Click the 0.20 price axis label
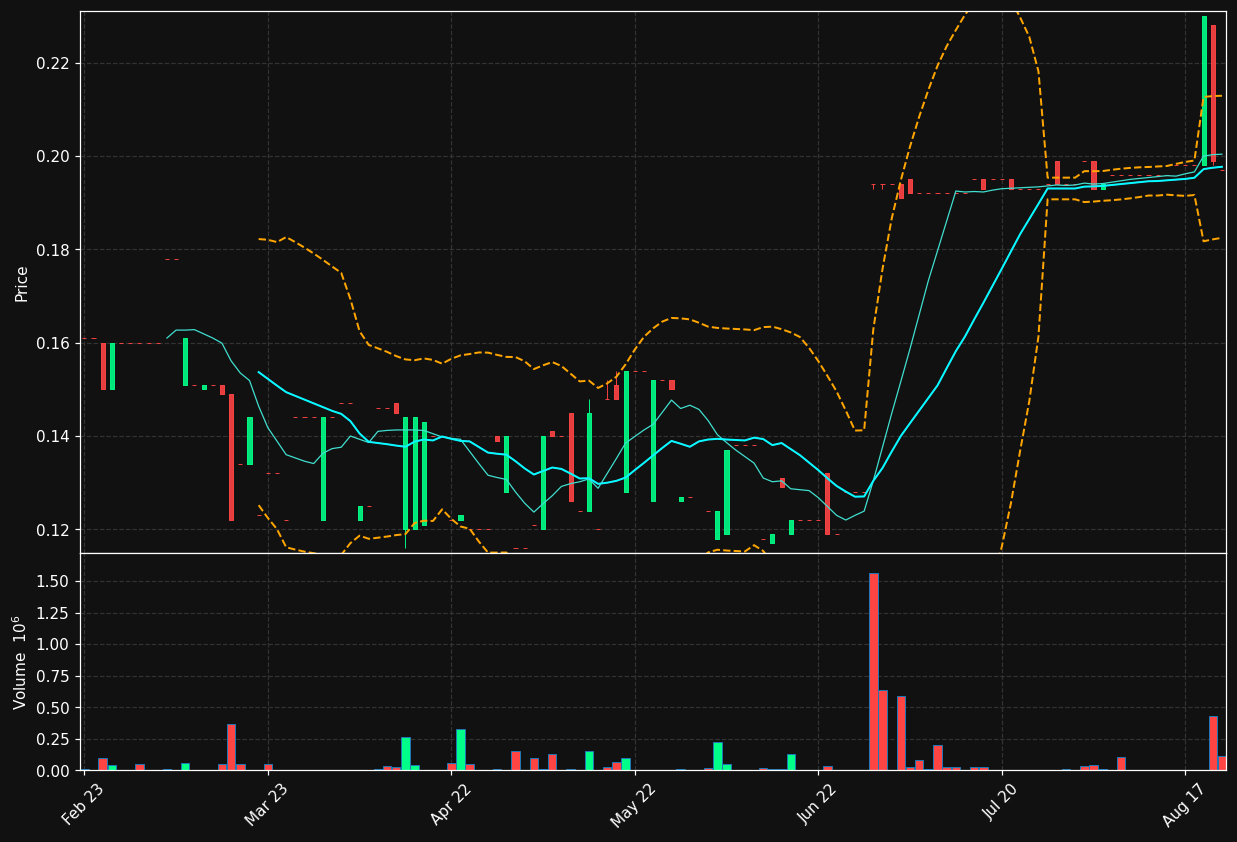Screen dimensions: 1237x842 pyautogui.click(x=54, y=157)
